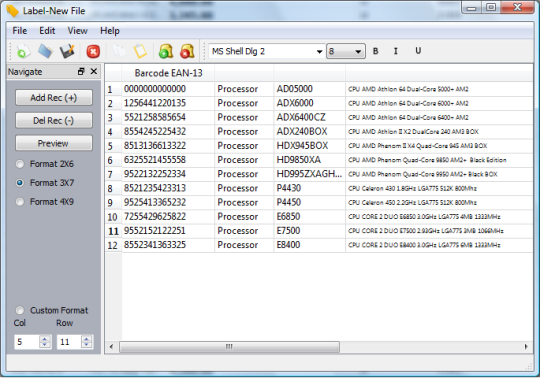Click the horizontal scrollbar's right arrow
The height and width of the screenshot is (378, 540).
click(526, 347)
